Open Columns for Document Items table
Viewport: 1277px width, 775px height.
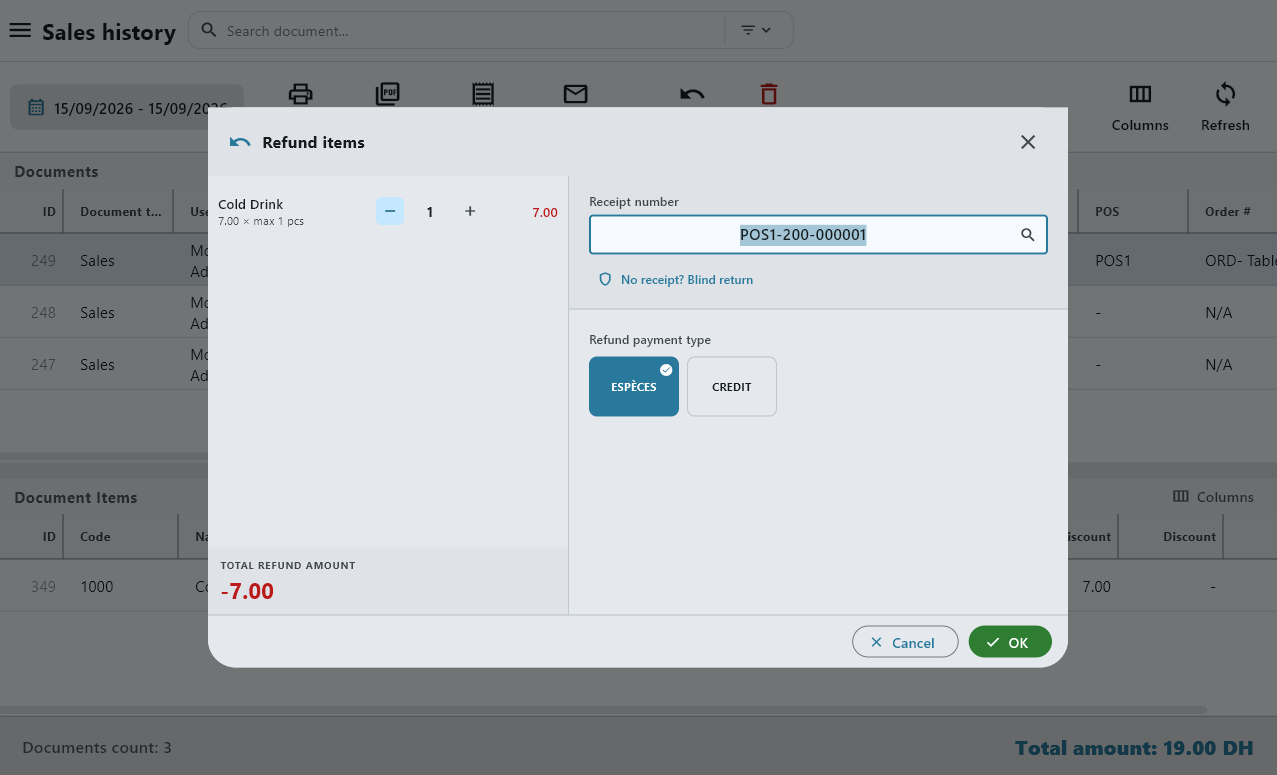1213,497
